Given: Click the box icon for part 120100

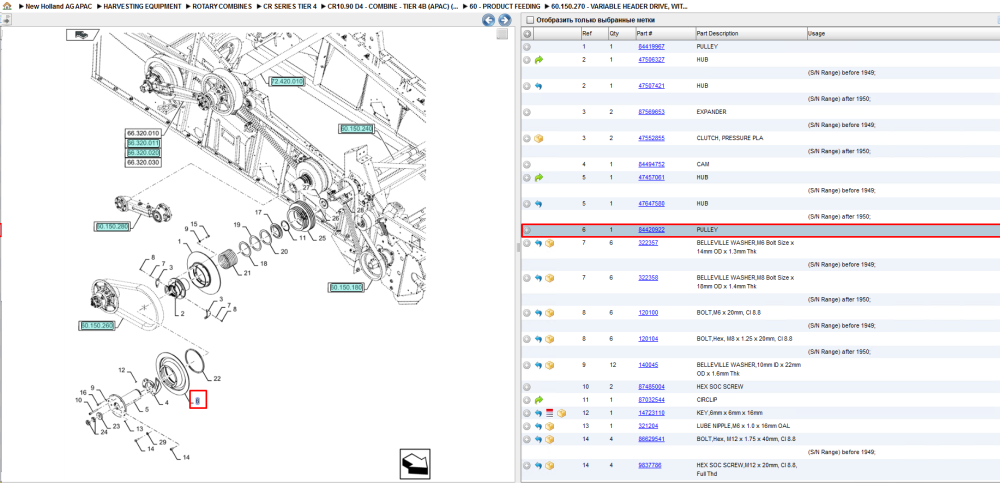Looking at the screenshot, I should pyautogui.click(x=549, y=313).
